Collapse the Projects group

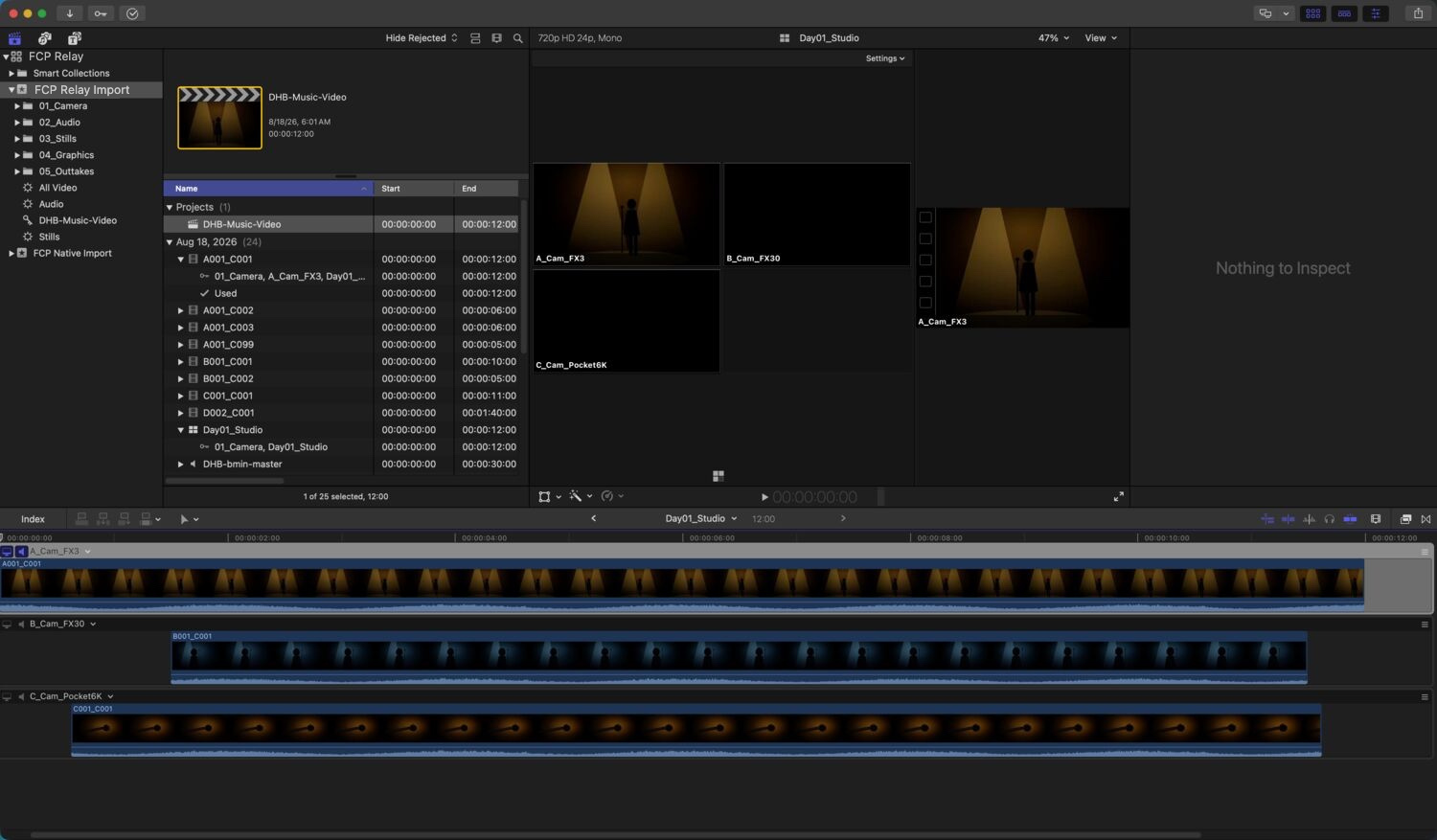pos(170,207)
